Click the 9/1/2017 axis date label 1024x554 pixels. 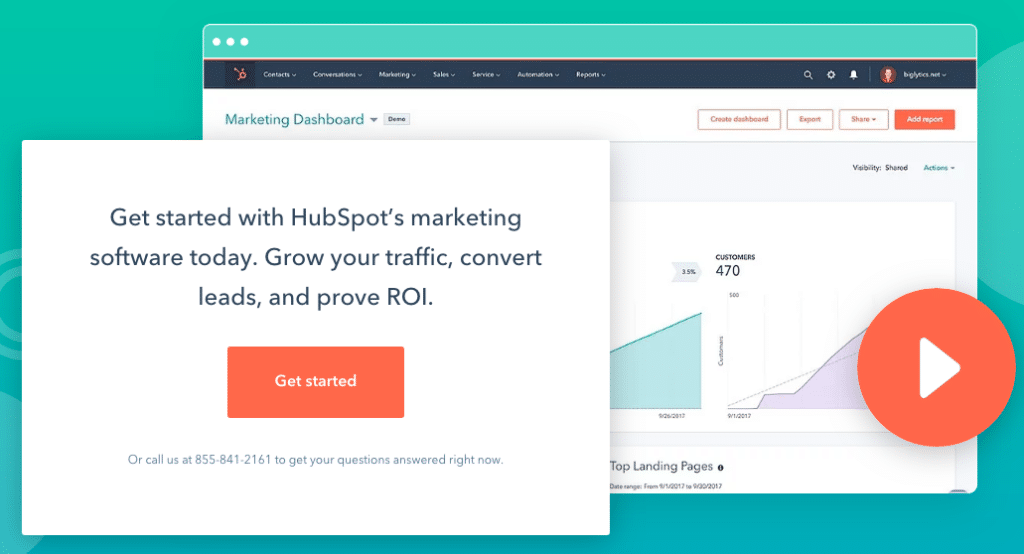(x=739, y=416)
